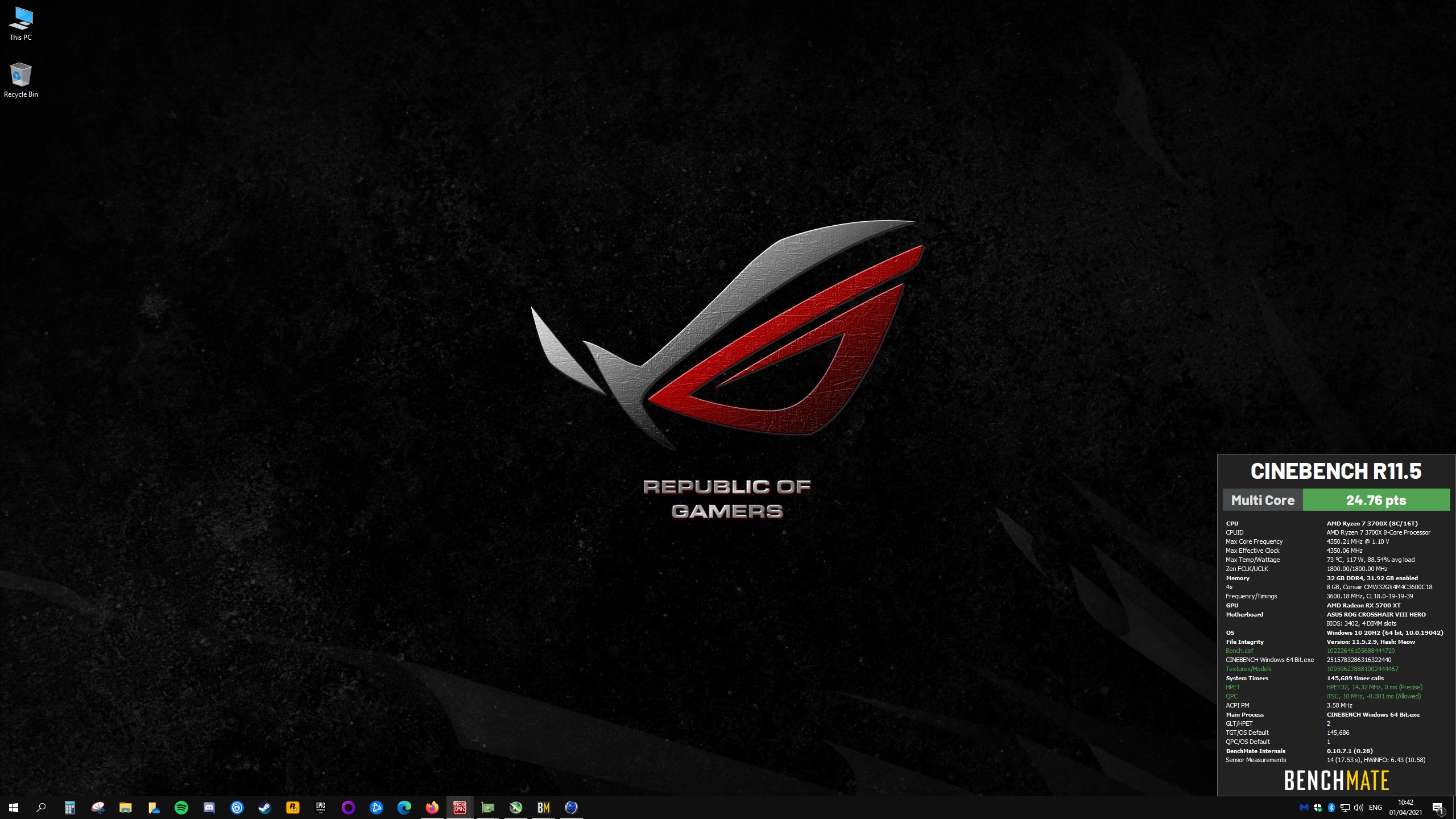Launch Battle.net from the taskbar
Viewport: 1456px width, 819px height.
(x=377, y=808)
